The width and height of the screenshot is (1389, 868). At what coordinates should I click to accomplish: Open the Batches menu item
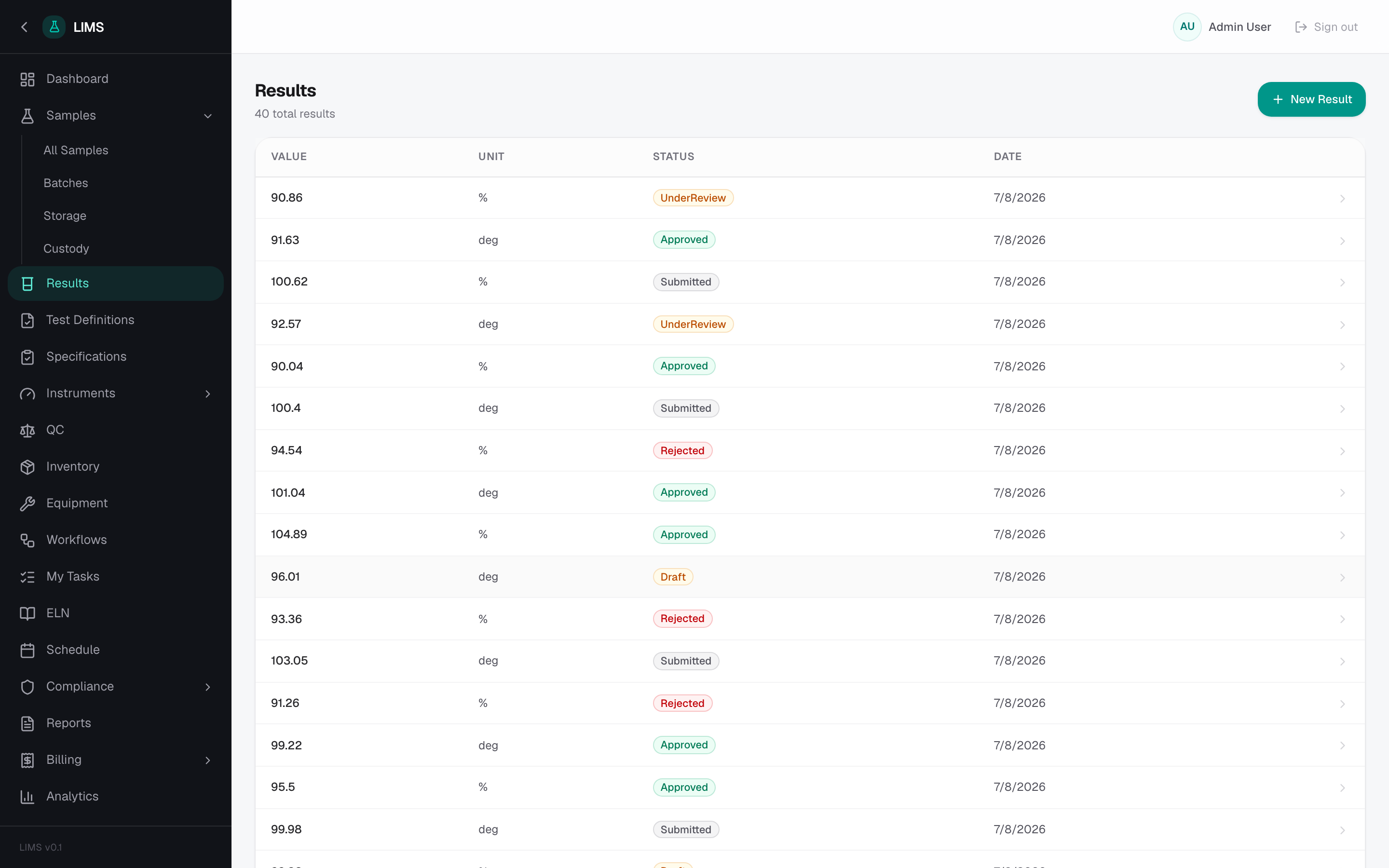click(x=66, y=183)
